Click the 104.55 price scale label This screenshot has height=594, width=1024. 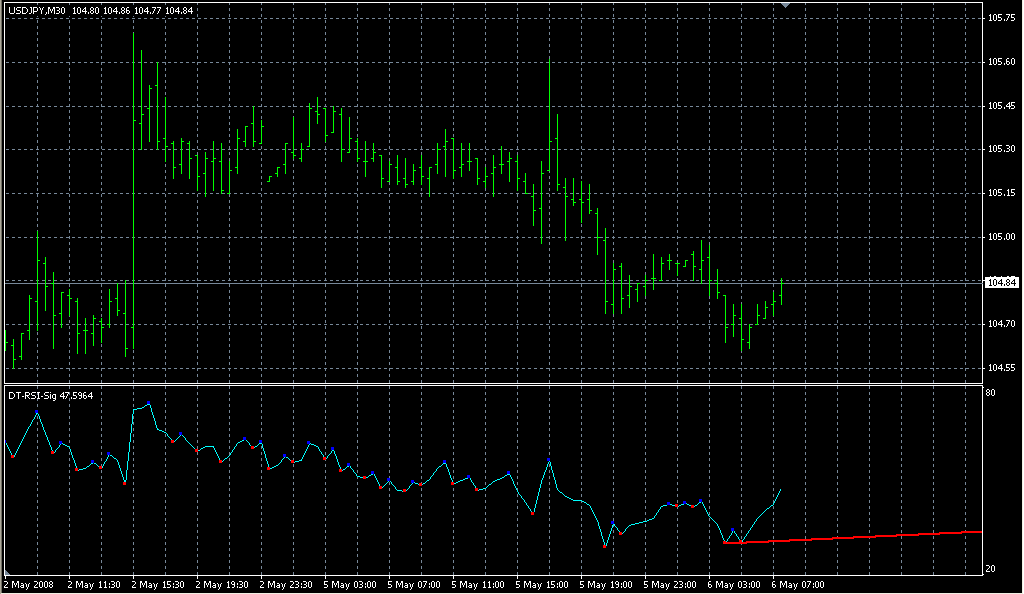(1001, 368)
